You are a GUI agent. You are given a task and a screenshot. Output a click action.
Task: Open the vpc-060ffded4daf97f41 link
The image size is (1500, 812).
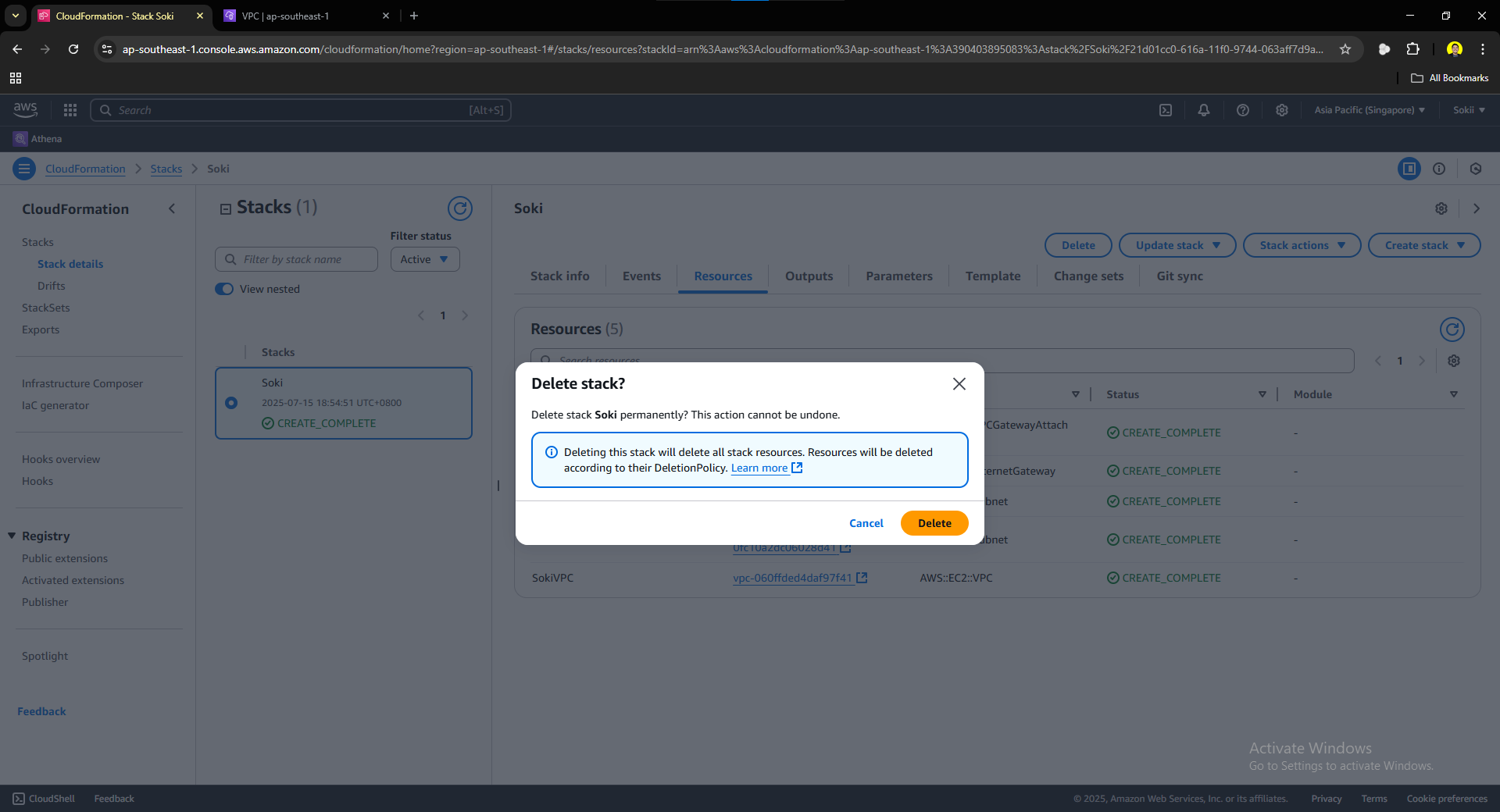[x=800, y=578]
